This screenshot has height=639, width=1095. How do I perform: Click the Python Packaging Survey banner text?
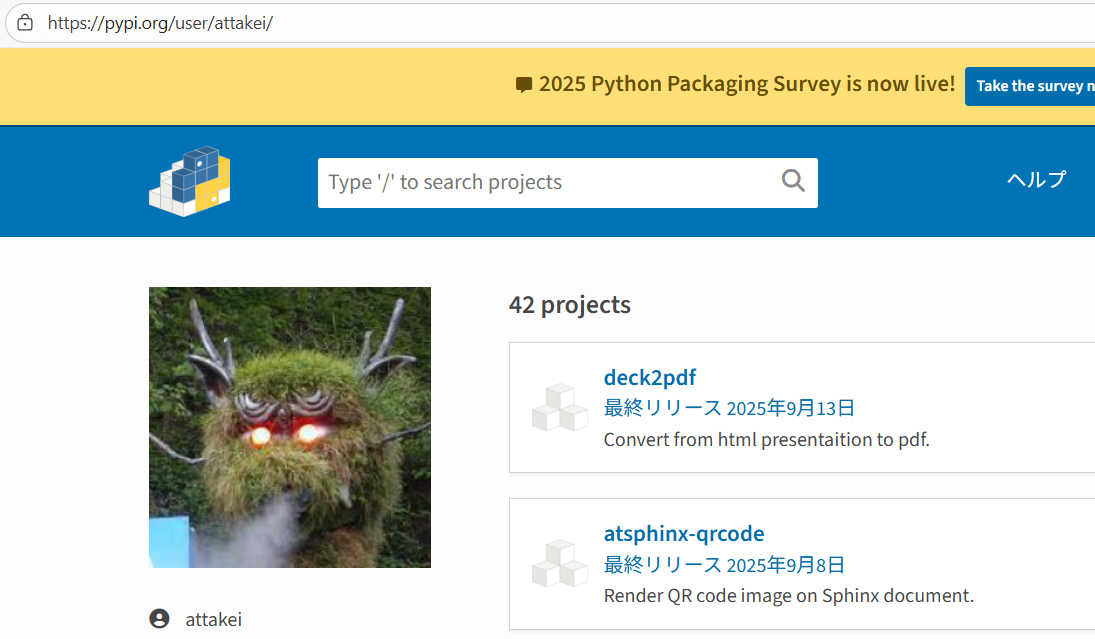[746, 84]
